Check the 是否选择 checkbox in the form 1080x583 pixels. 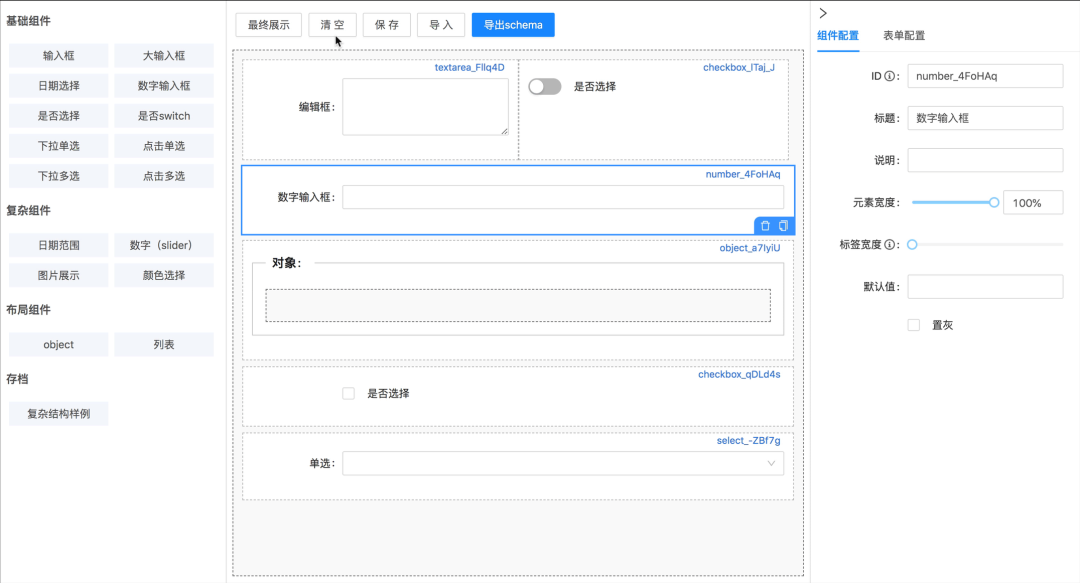tap(349, 393)
